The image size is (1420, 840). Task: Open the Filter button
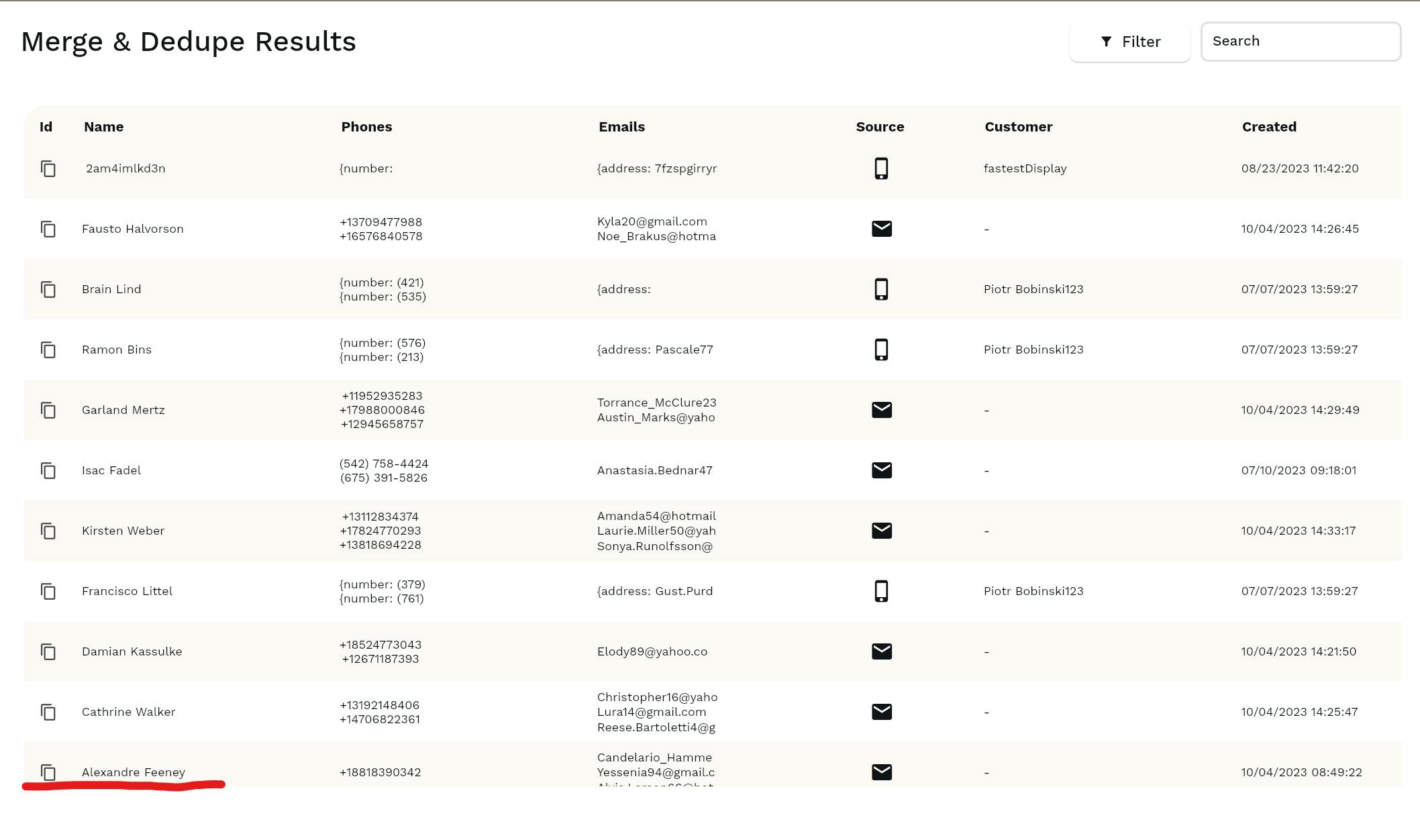point(1129,42)
